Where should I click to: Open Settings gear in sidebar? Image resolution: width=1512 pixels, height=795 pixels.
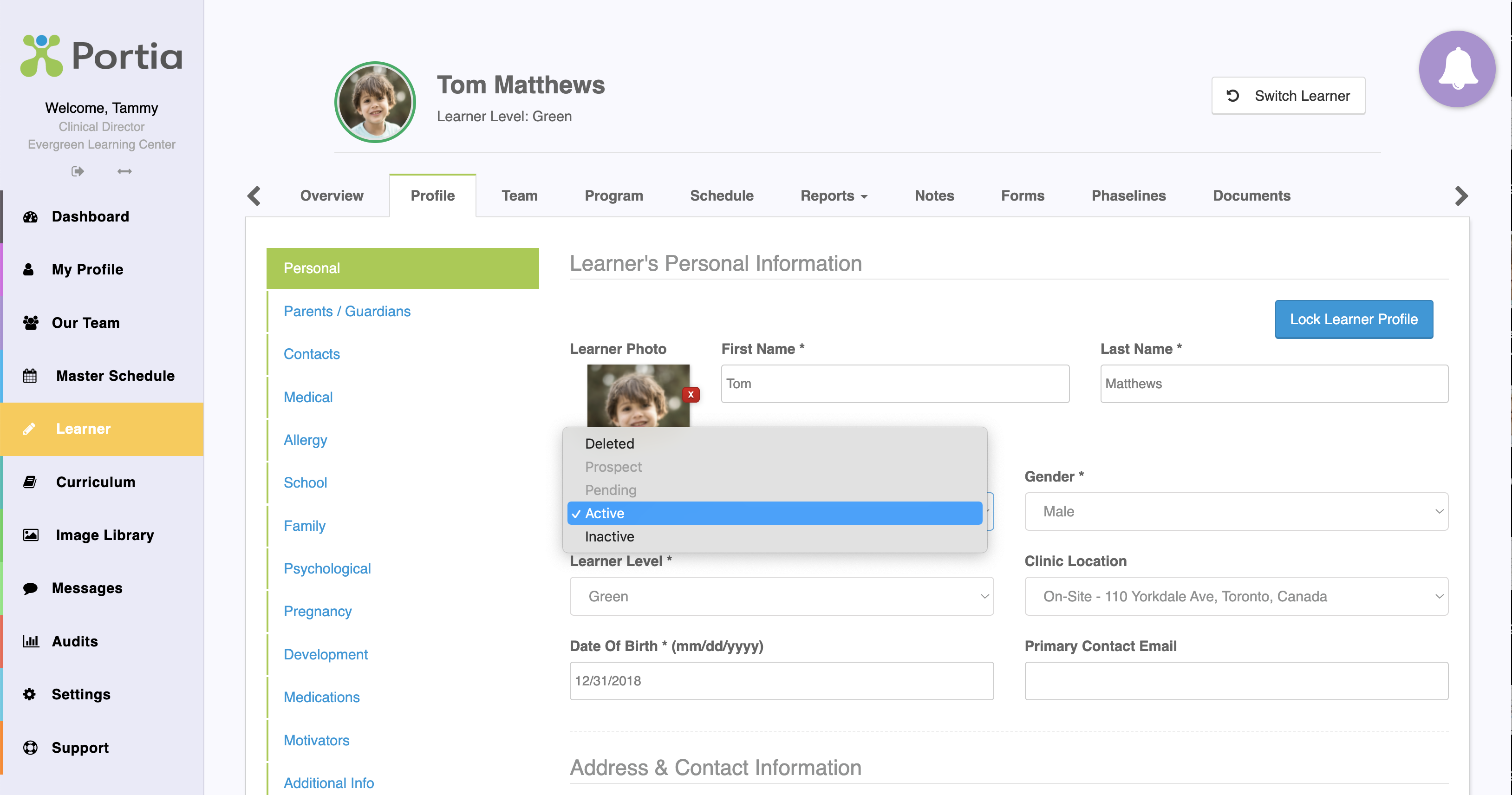tap(80, 694)
